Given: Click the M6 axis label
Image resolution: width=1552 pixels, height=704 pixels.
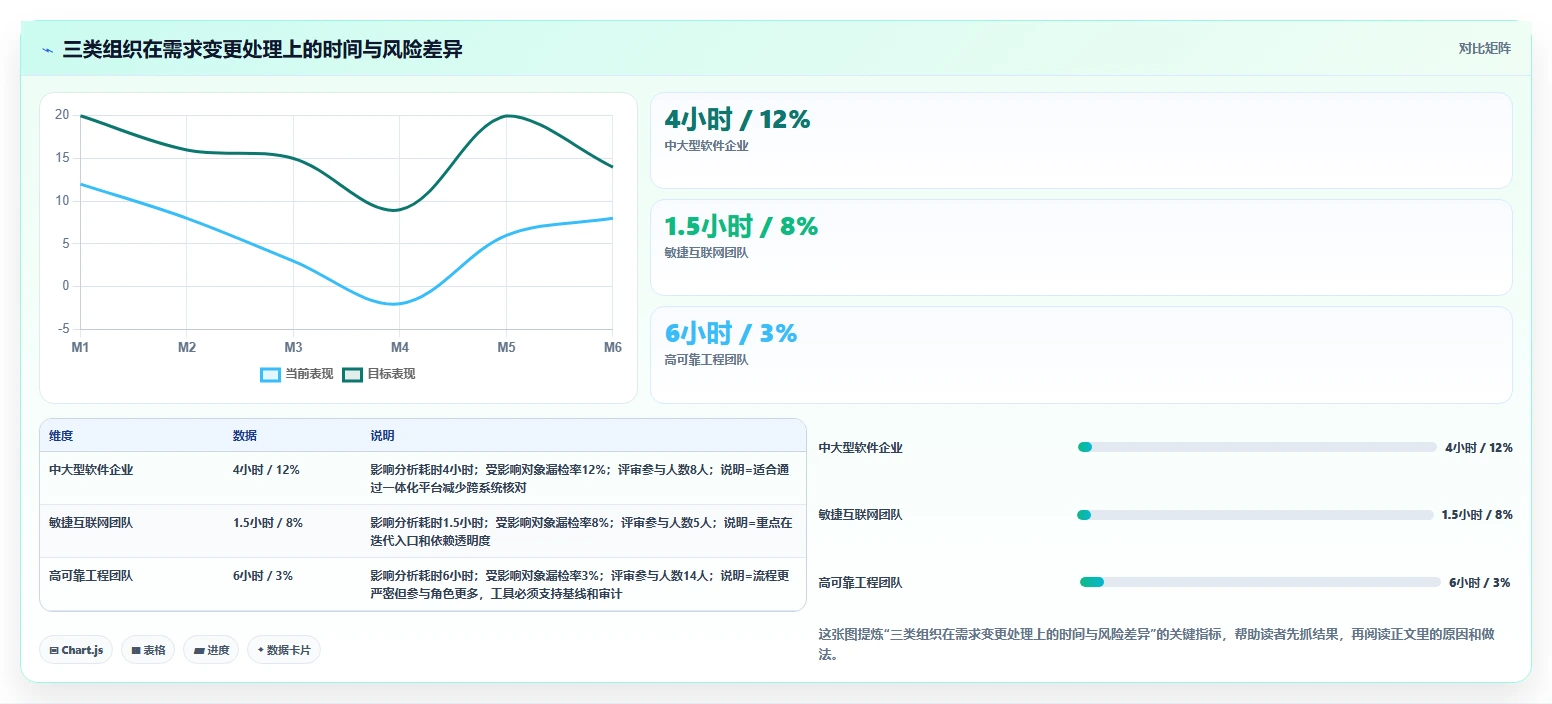Looking at the screenshot, I should [x=613, y=347].
